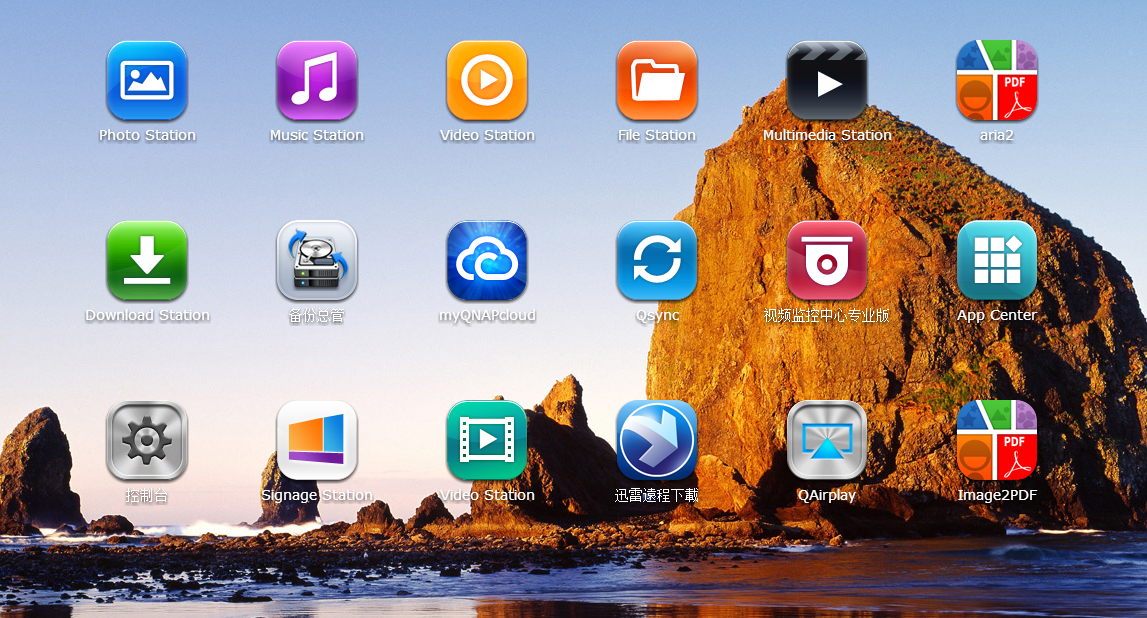Launch Image2PDF
This screenshot has height=618, width=1147.
pyautogui.click(x=997, y=440)
